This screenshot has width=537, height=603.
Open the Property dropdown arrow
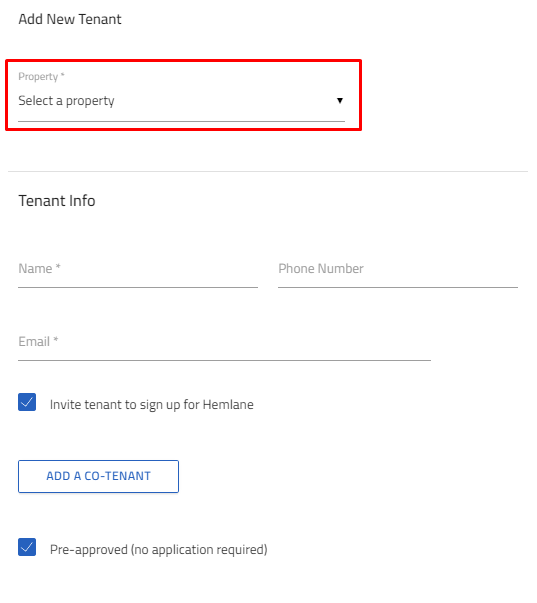[340, 101]
